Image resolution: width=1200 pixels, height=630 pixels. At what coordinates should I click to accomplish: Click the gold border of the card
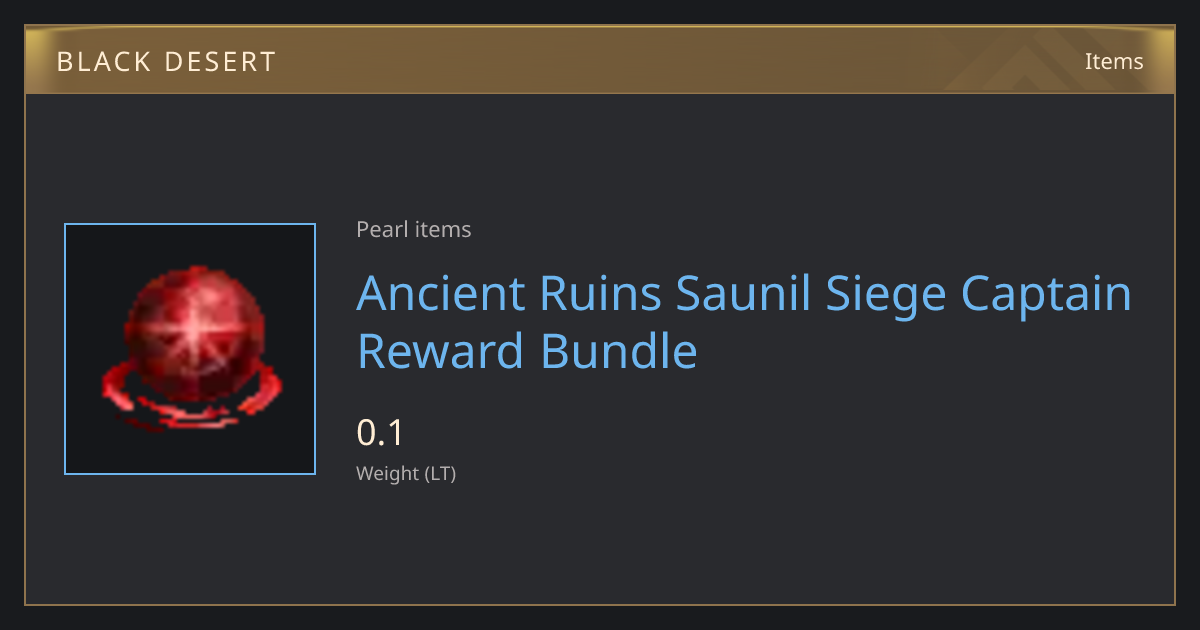coord(600,604)
